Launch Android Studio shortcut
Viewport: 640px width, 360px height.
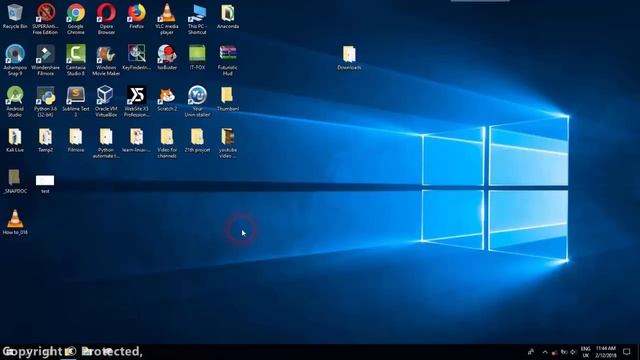(x=15, y=102)
